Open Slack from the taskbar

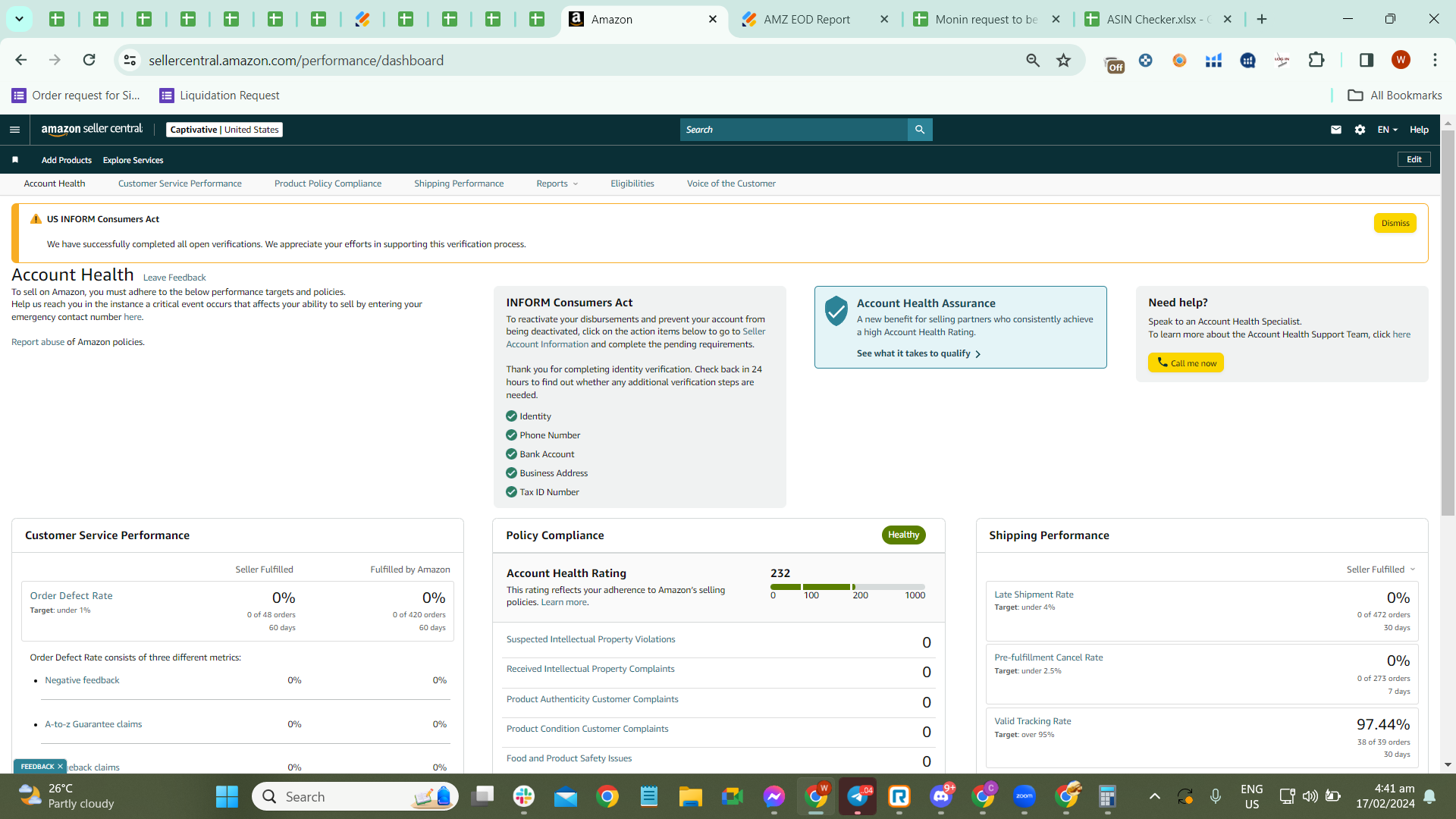524,796
